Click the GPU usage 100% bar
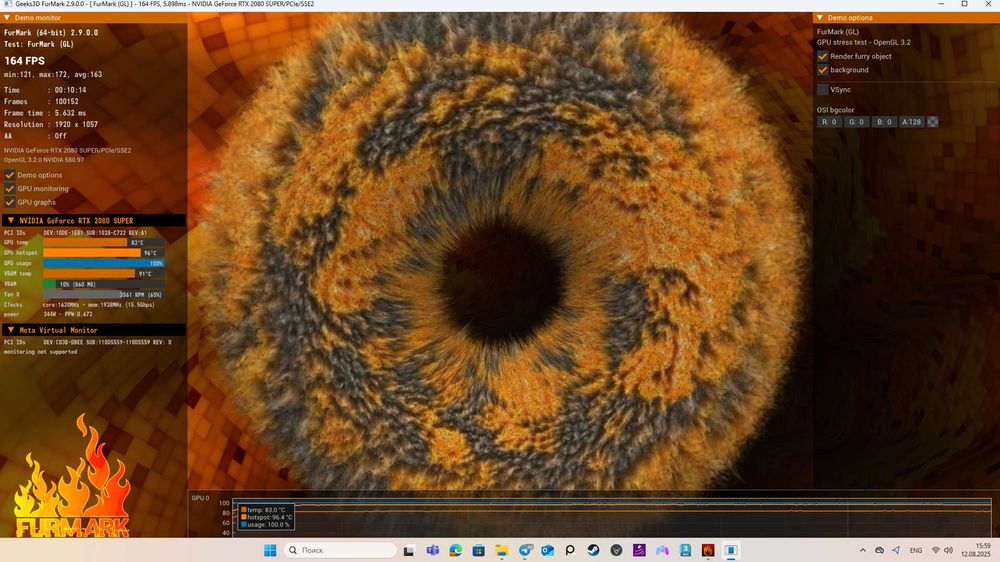 103,263
